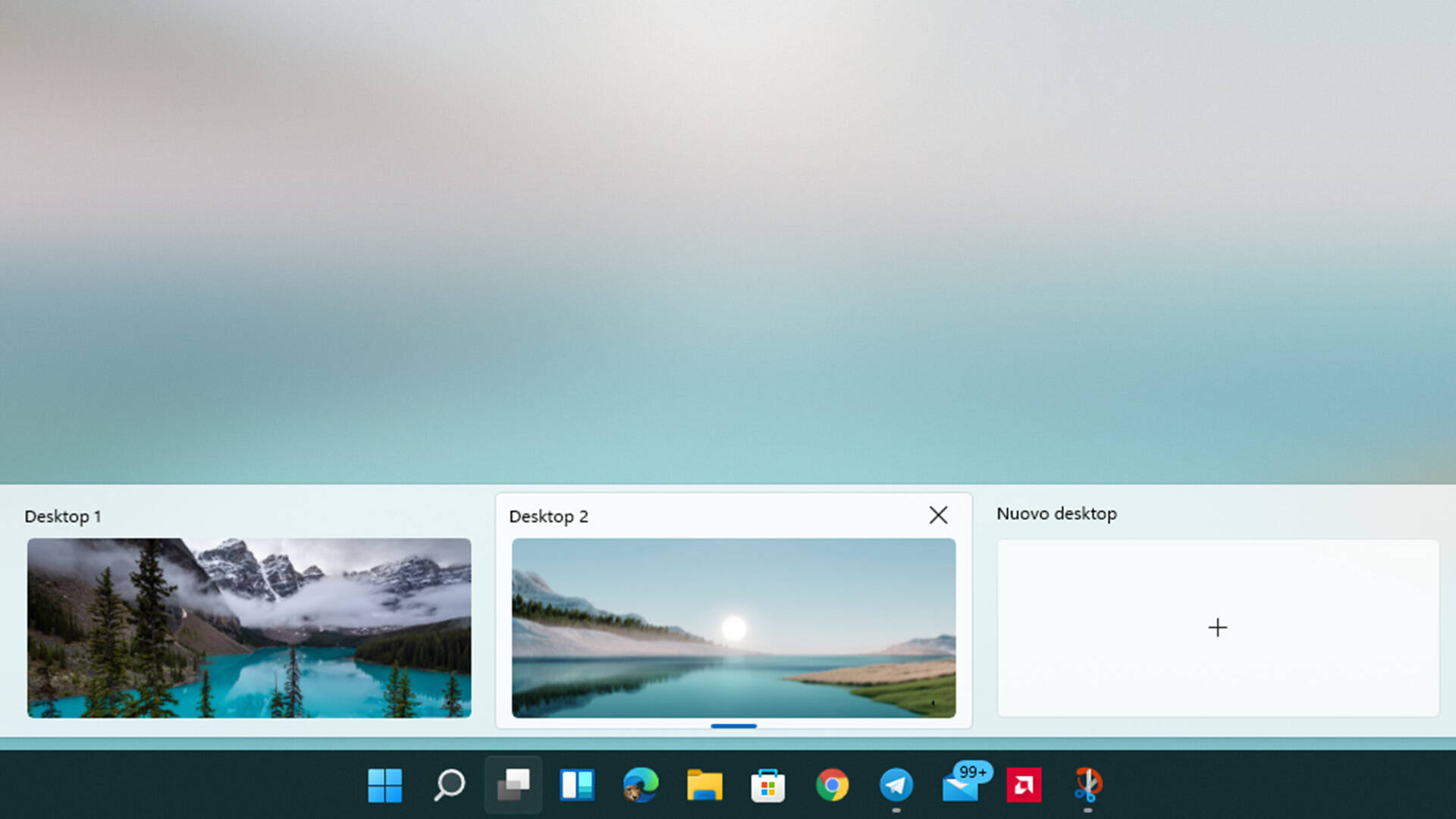Open the Start menu
The width and height of the screenshot is (1456, 819).
tap(385, 786)
